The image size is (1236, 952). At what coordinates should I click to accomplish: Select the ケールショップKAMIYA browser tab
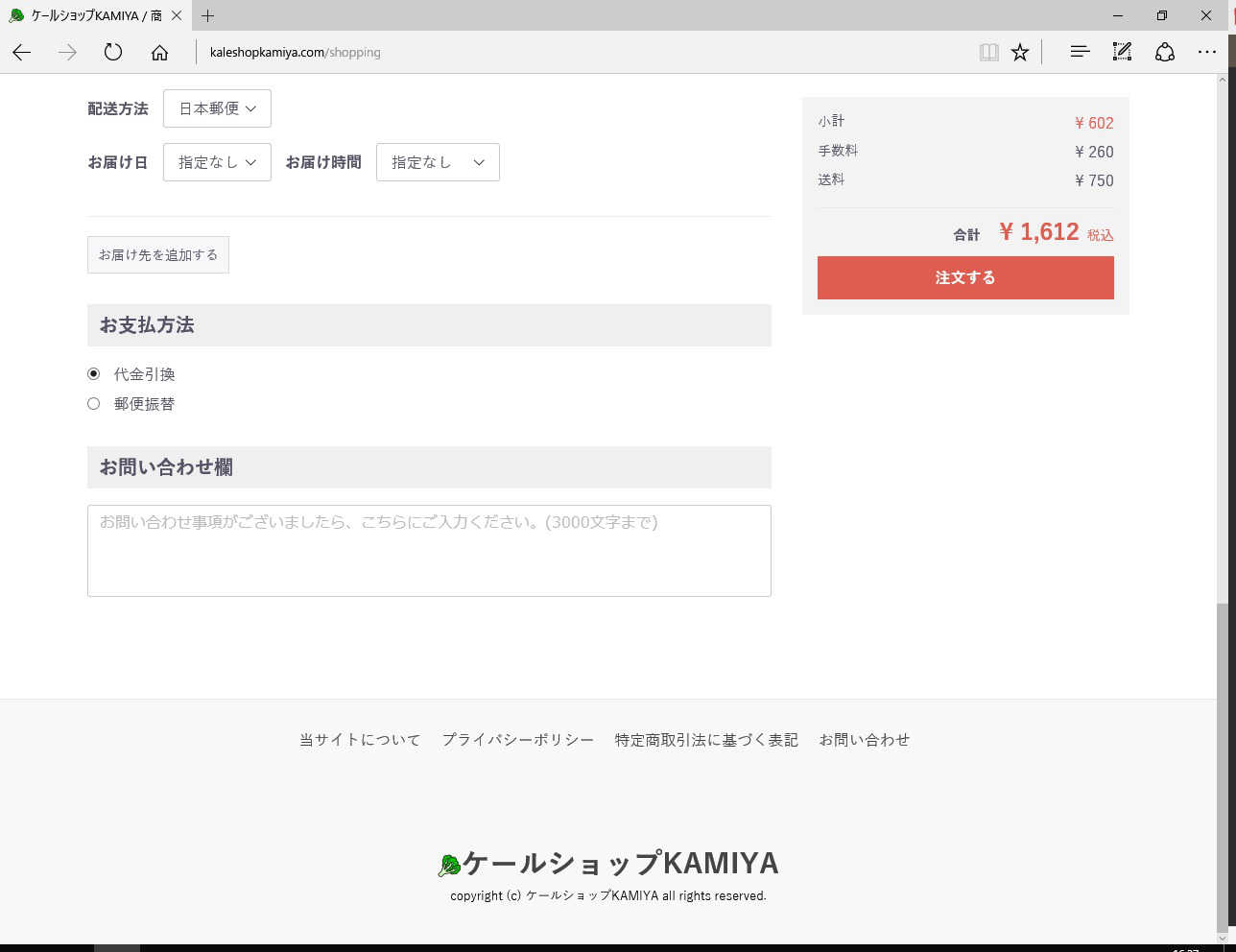click(x=95, y=15)
